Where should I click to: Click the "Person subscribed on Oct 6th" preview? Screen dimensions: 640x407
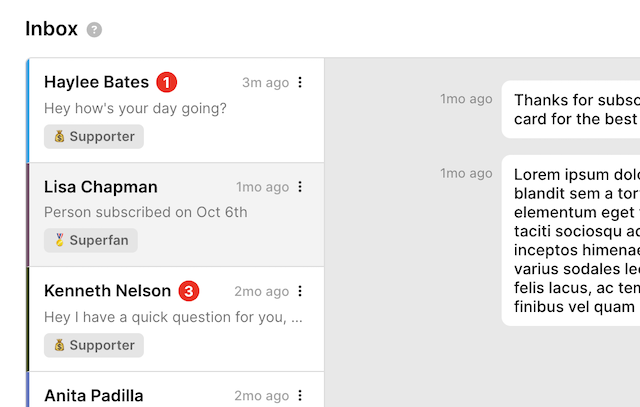(146, 212)
